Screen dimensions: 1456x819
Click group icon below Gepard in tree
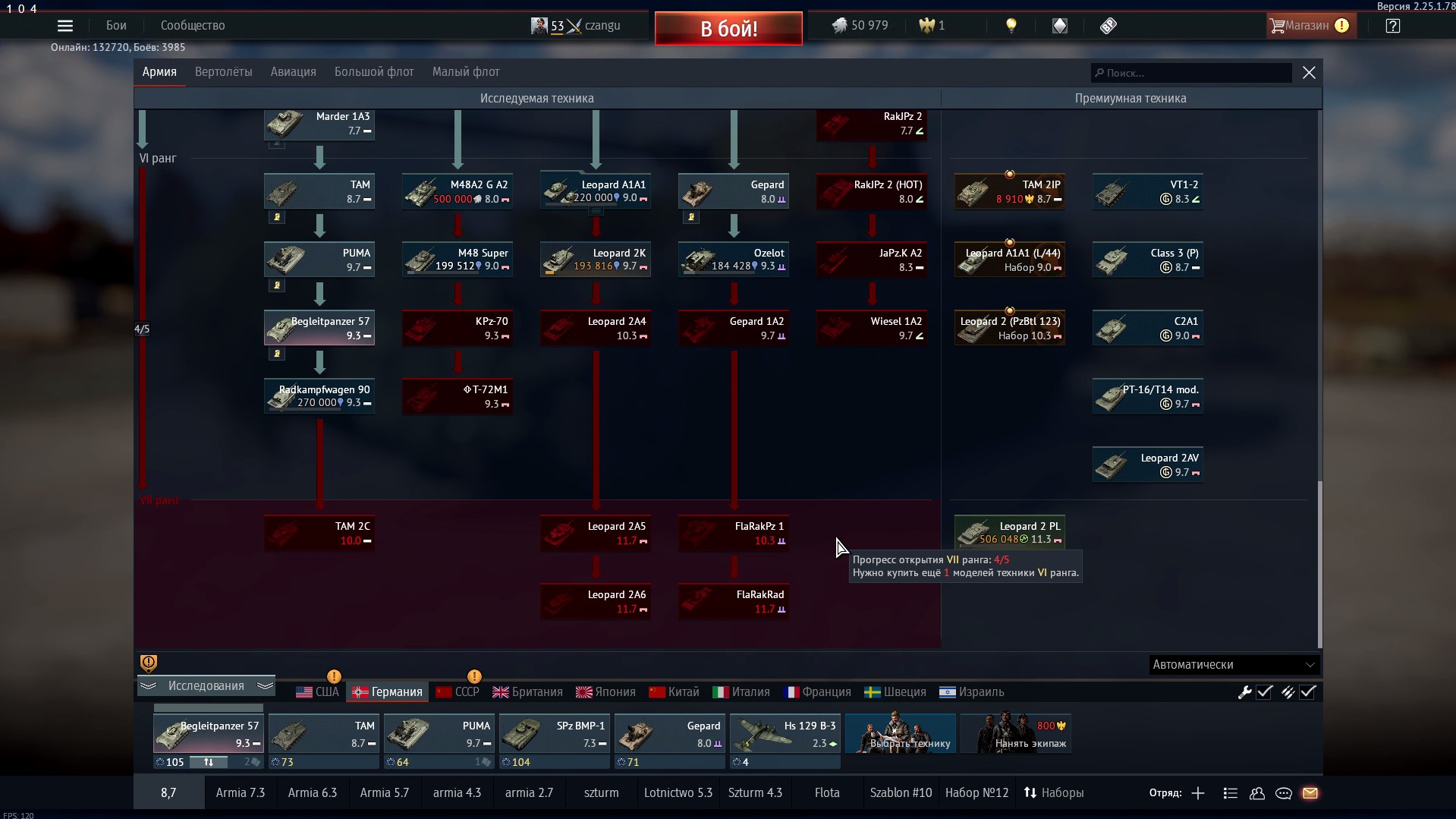tap(691, 217)
